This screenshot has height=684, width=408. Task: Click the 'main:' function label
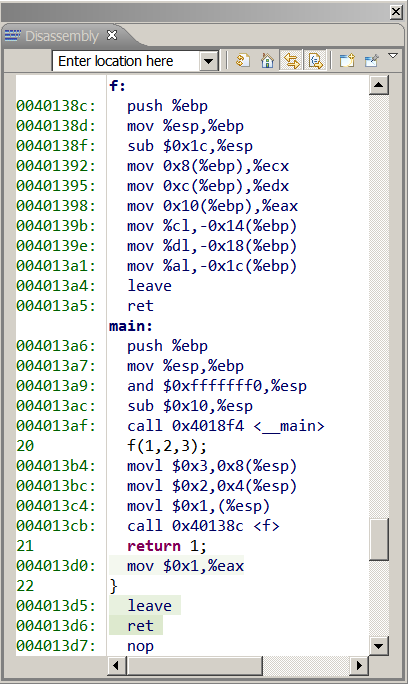pyautogui.click(x=131, y=326)
